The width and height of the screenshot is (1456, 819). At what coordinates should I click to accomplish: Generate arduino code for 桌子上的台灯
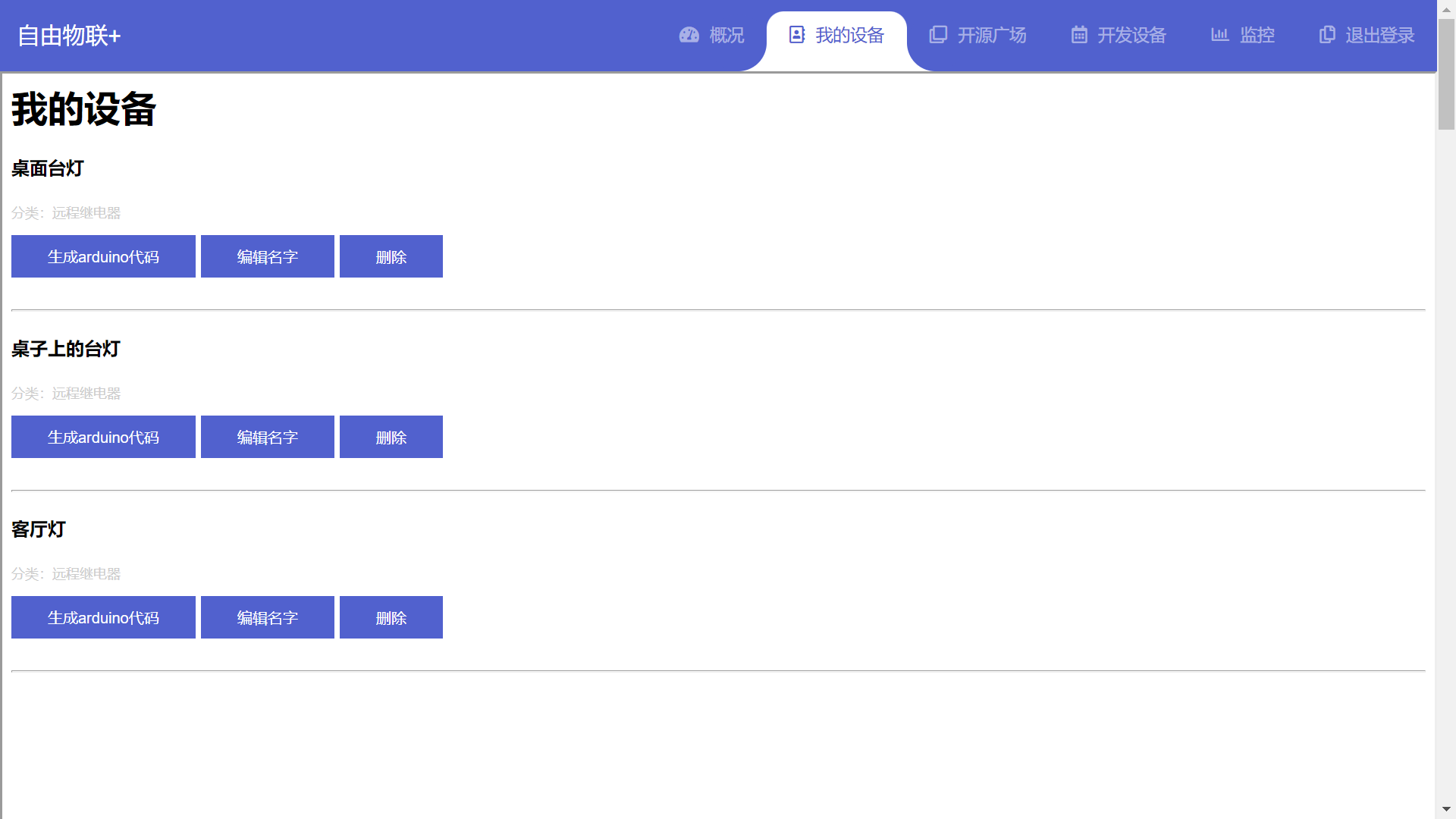click(103, 437)
